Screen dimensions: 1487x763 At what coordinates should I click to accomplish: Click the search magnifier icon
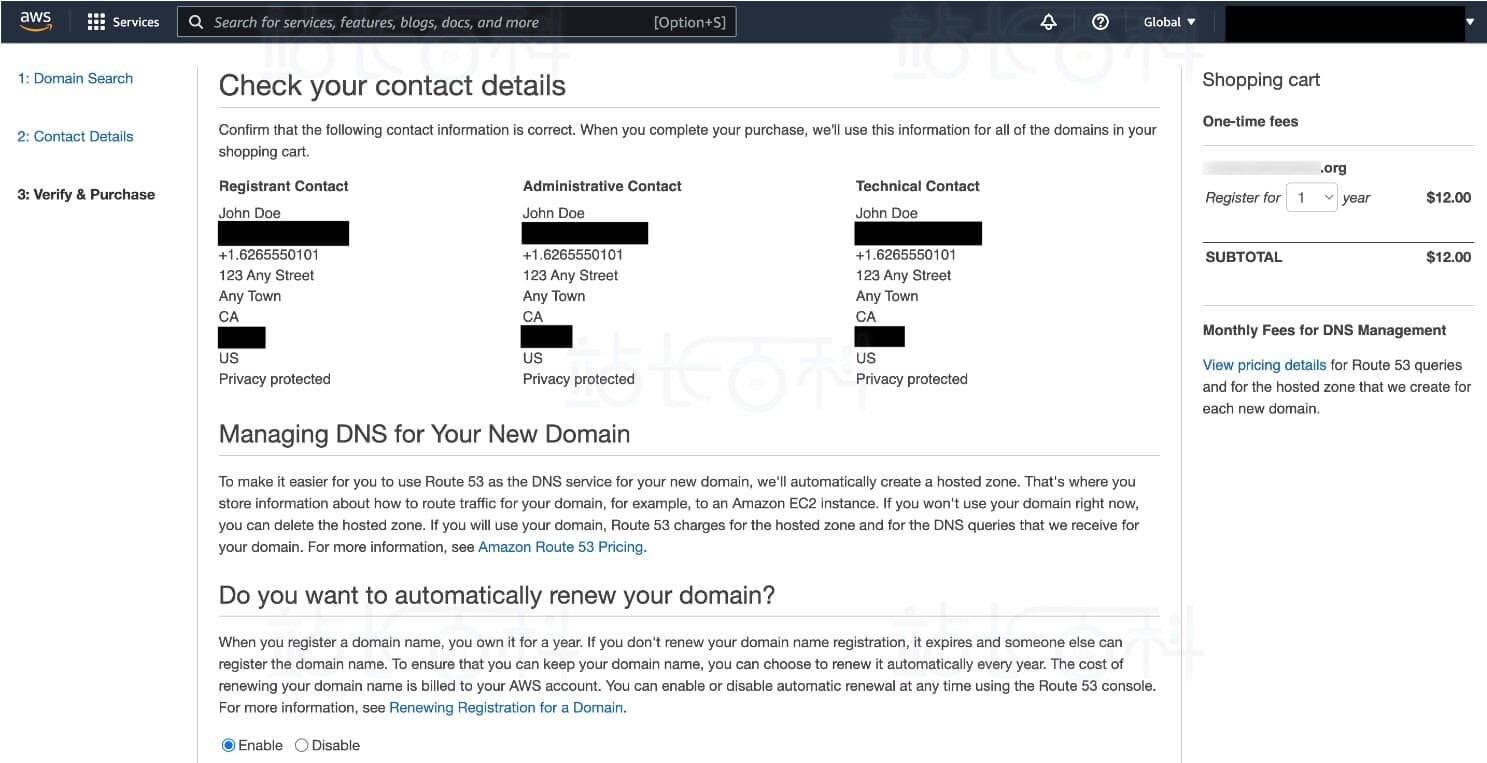pos(196,22)
